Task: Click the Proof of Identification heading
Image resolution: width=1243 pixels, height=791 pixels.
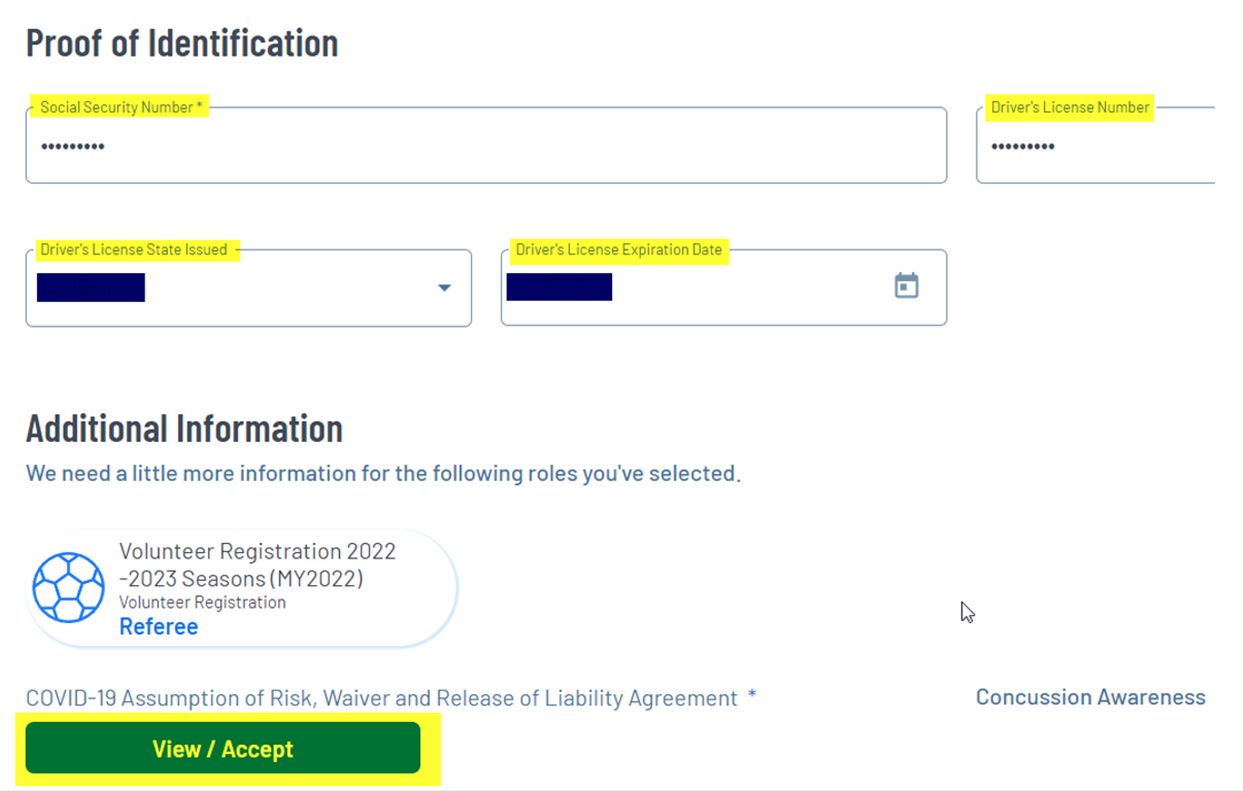Action: 182,43
